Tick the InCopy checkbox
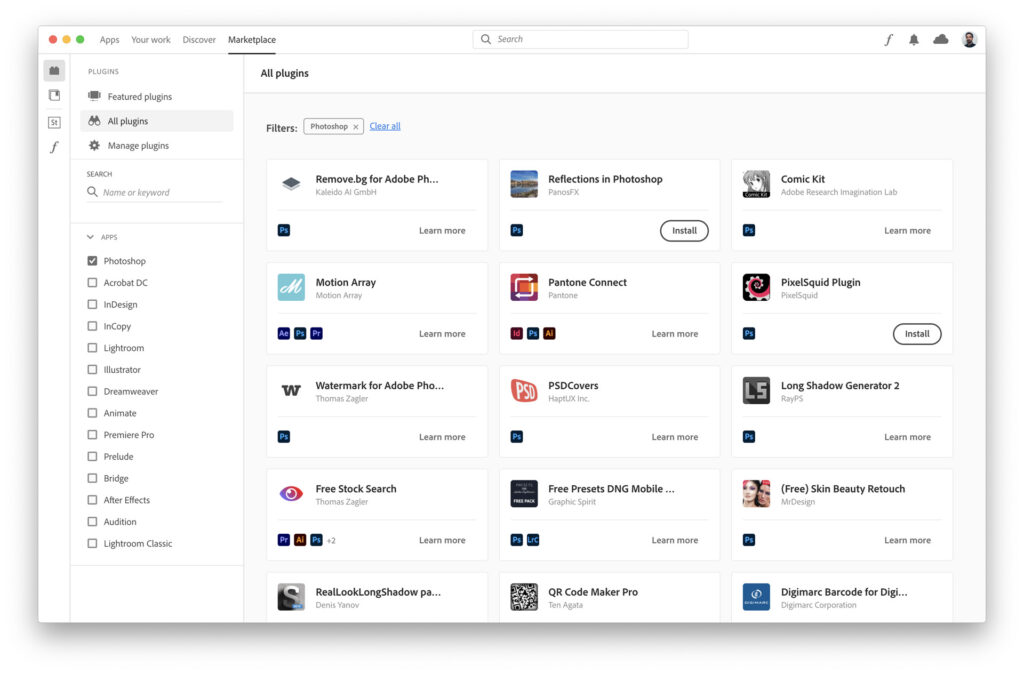Screen dimensions: 1024x673 point(92,326)
